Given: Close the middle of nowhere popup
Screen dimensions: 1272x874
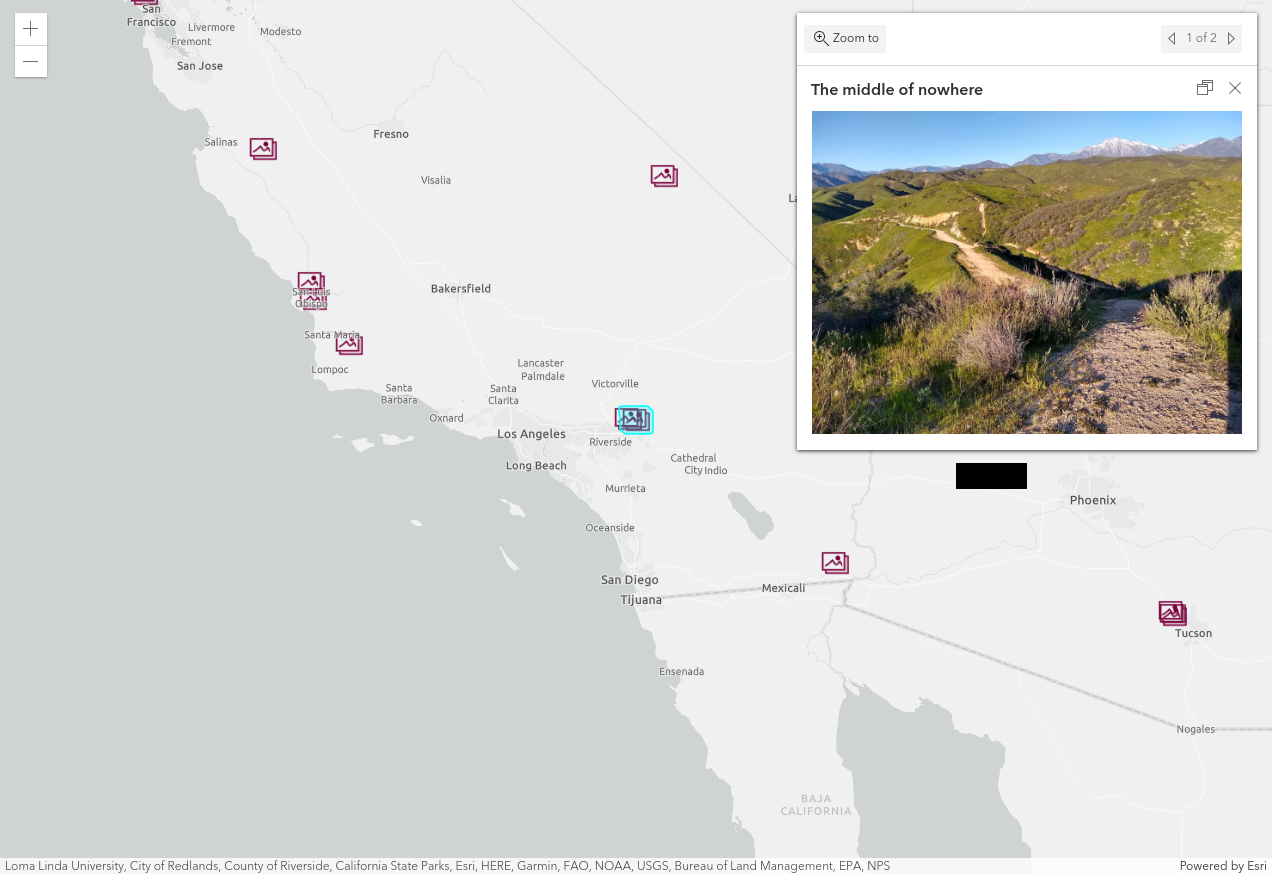Looking at the screenshot, I should (x=1235, y=88).
